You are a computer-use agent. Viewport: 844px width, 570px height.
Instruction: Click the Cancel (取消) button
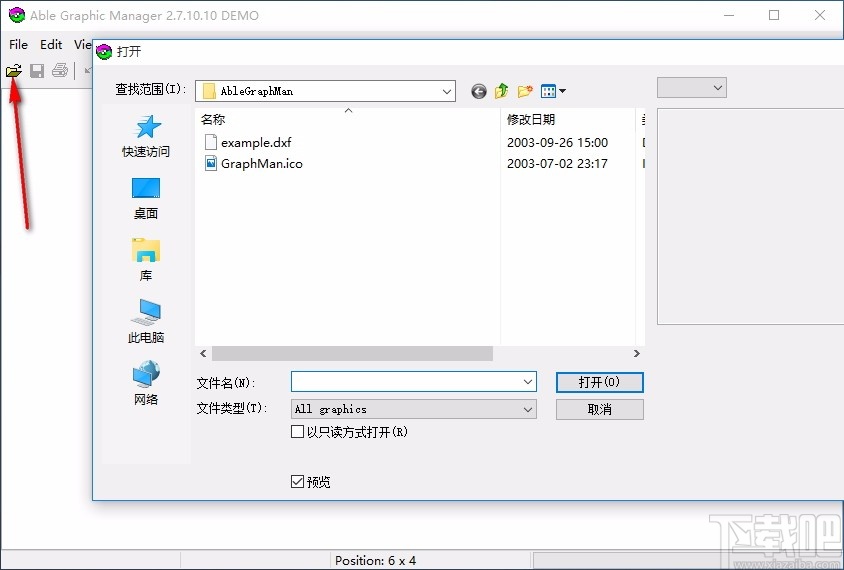pos(600,410)
